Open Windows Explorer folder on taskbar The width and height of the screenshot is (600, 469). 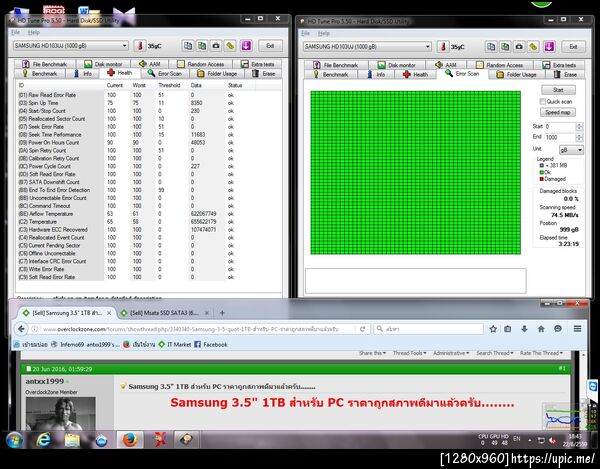click(72, 440)
